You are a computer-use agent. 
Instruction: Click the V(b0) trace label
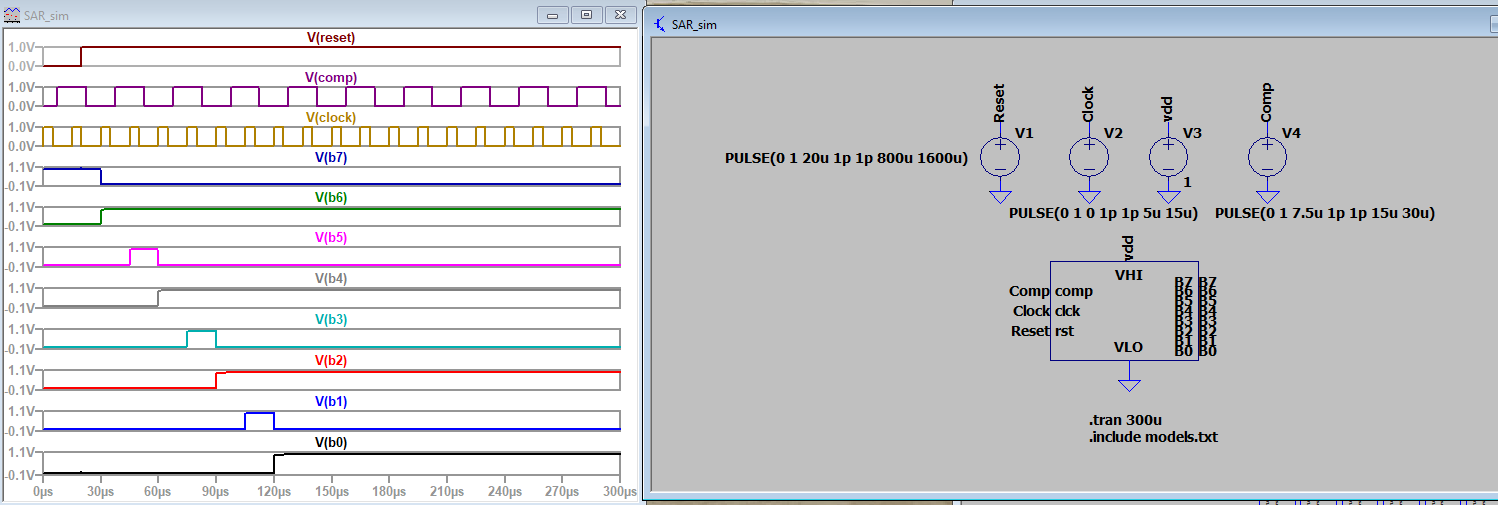(x=330, y=442)
